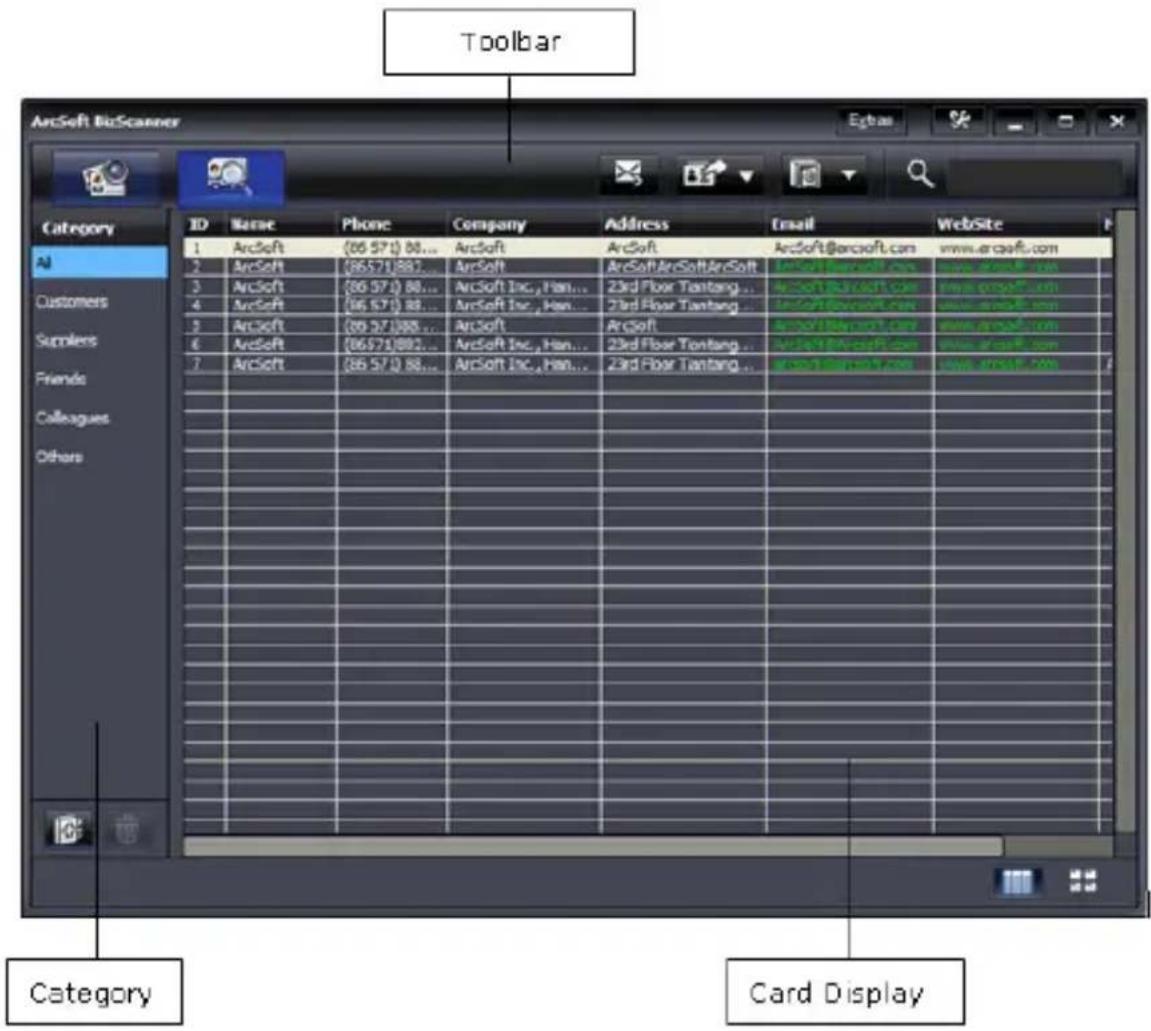Select row 2 address ArcSoftArcSoftArcSoft
This screenshot has height=1031, width=1151.
(681, 266)
